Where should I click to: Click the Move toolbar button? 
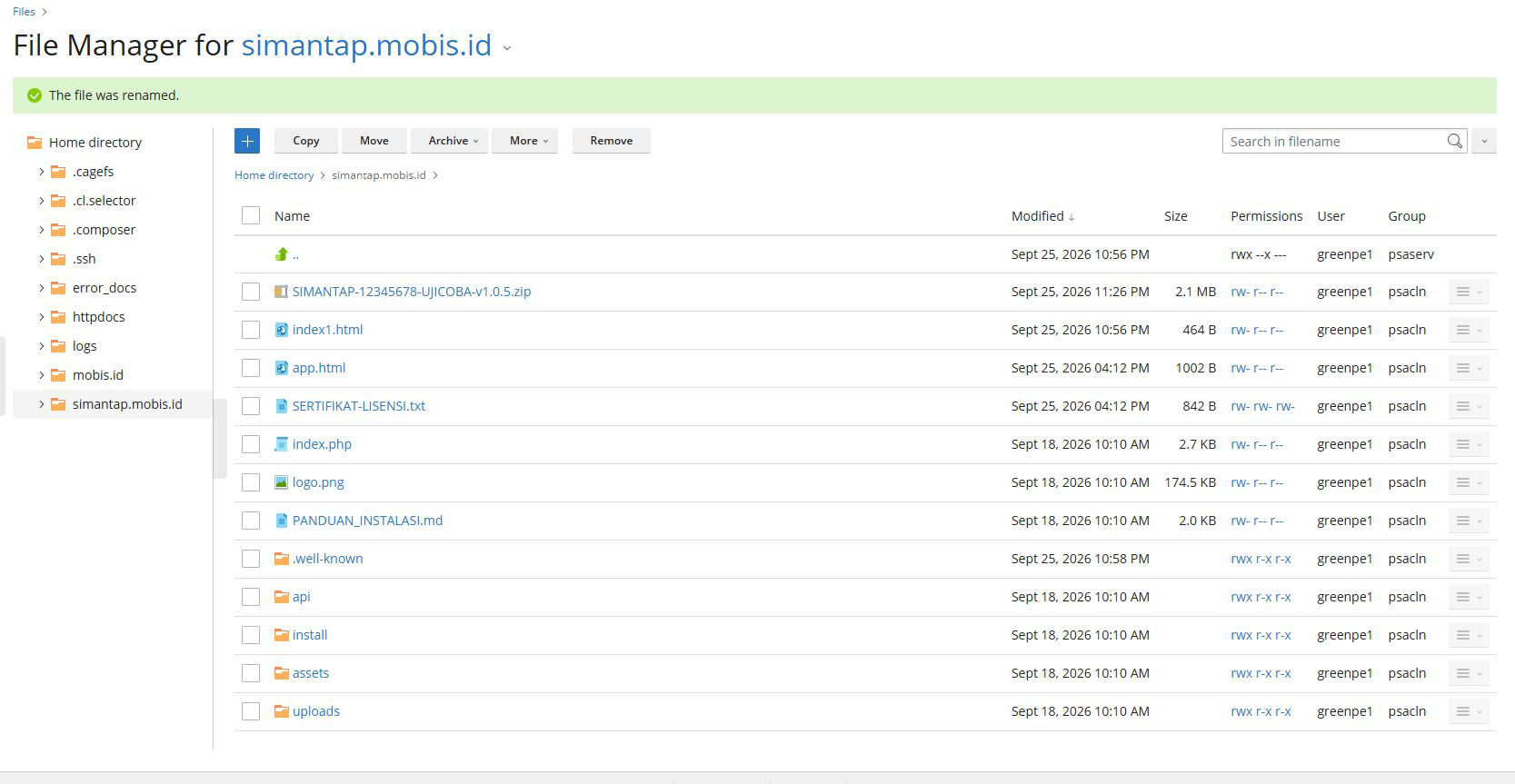tap(374, 141)
